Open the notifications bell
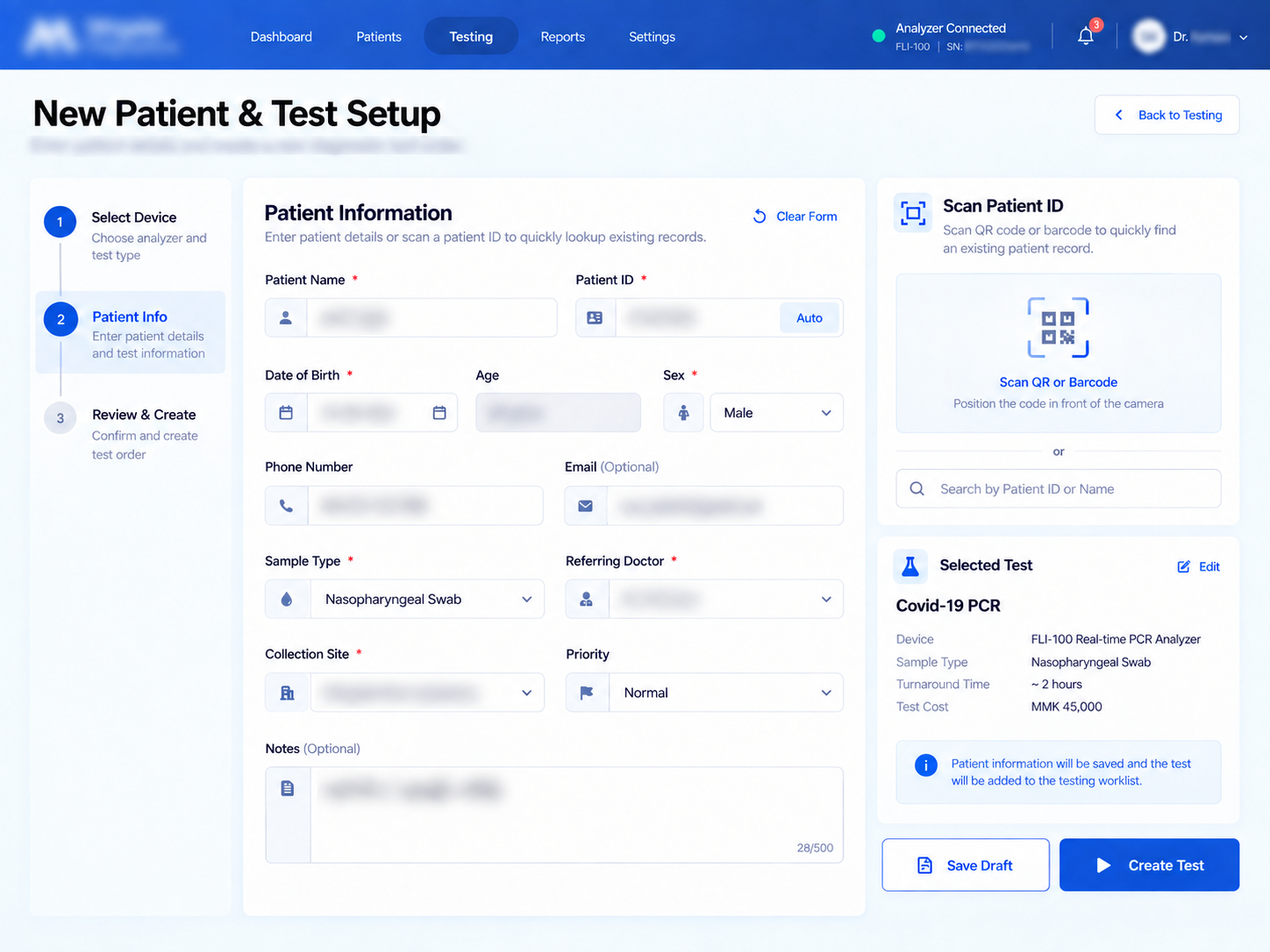The image size is (1270, 952). coord(1086,36)
